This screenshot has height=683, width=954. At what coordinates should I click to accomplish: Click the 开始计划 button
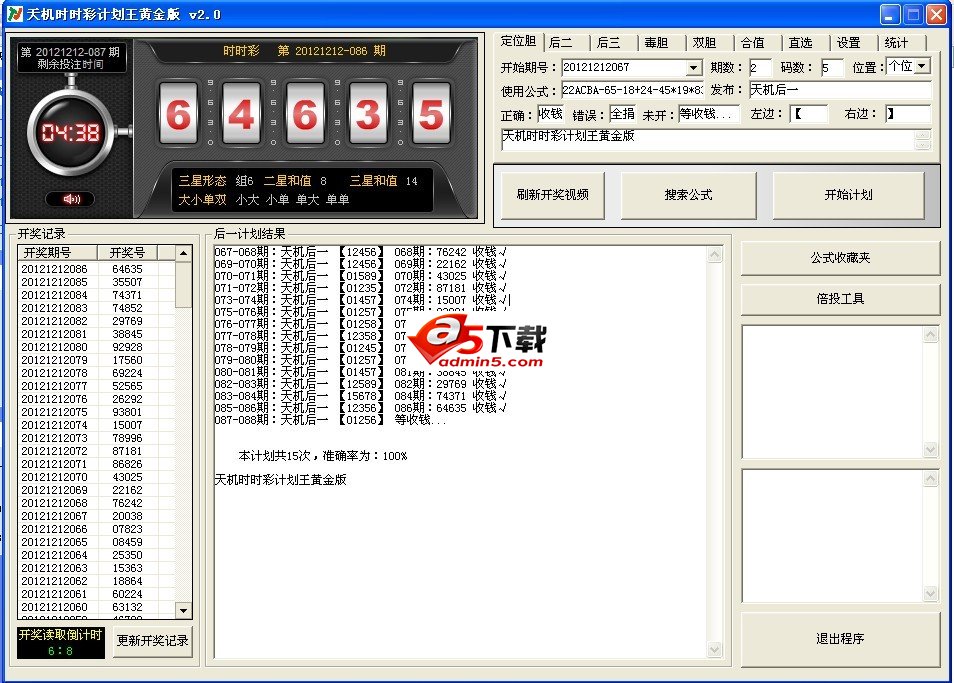pos(848,195)
